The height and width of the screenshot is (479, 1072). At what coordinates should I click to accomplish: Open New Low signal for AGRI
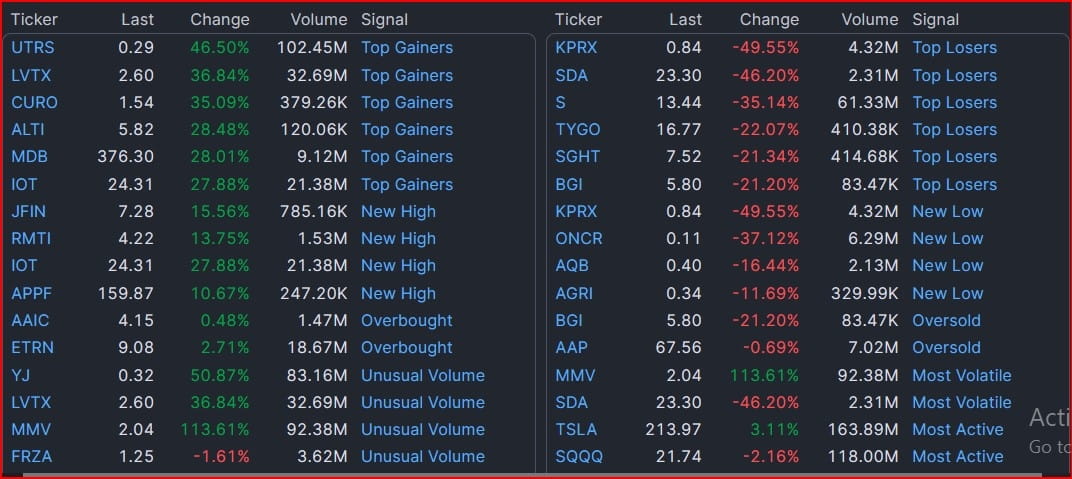[947, 293]
